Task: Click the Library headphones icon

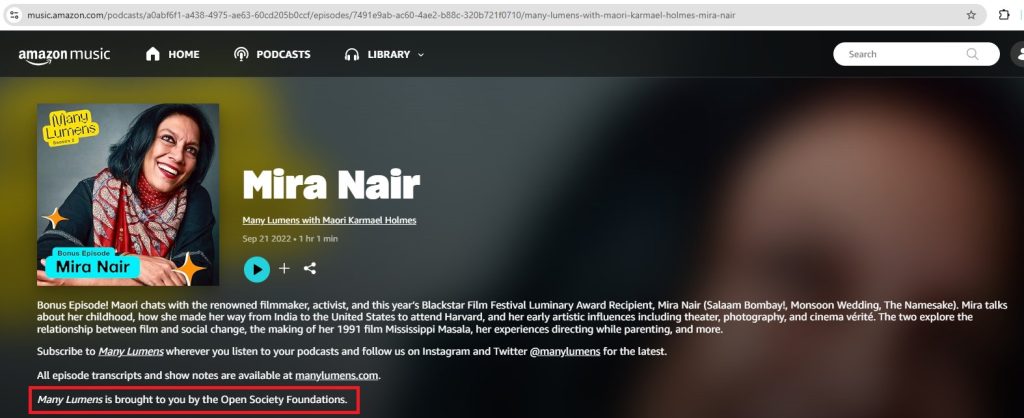Action: (x=351, y=54)
